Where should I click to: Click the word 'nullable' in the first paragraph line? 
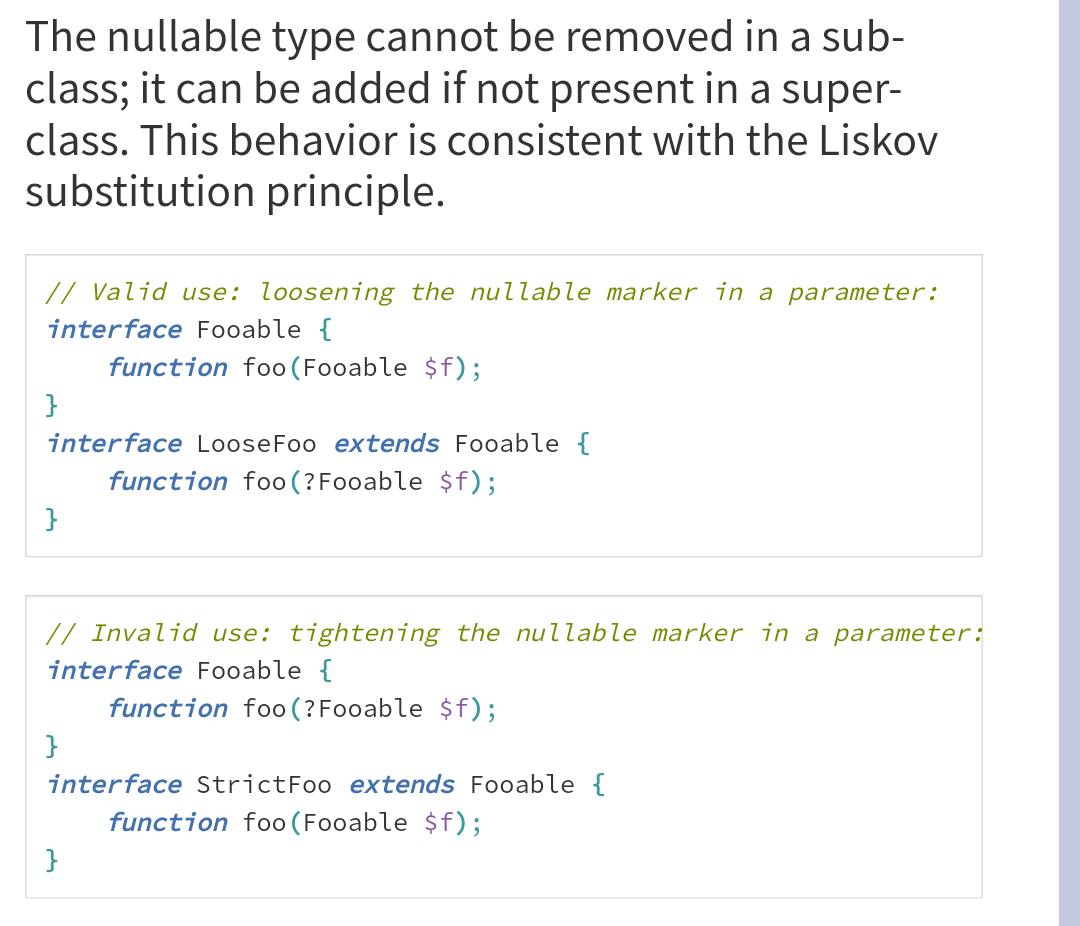pyautogui.click(x=184, y=37)
